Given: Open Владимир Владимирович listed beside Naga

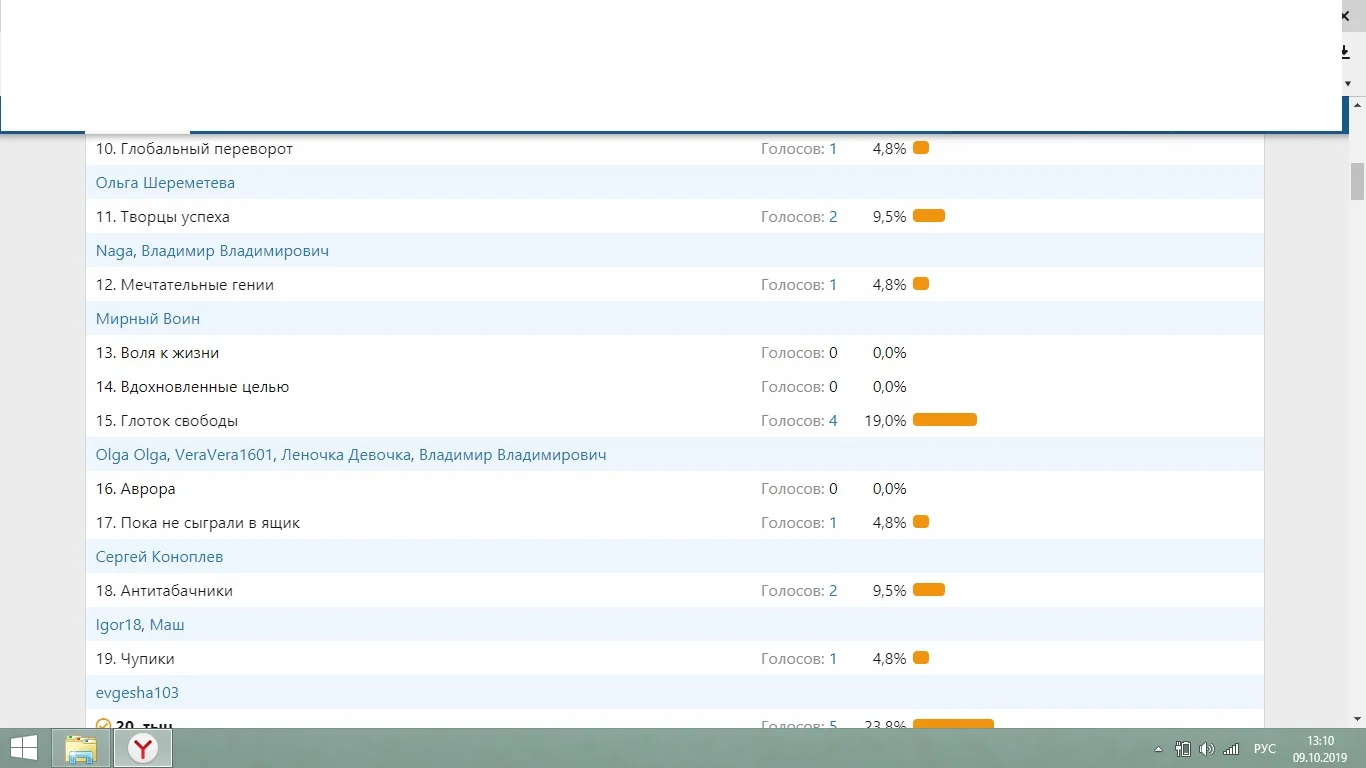Looking at the screenshot, I should [x=235, y=251].
